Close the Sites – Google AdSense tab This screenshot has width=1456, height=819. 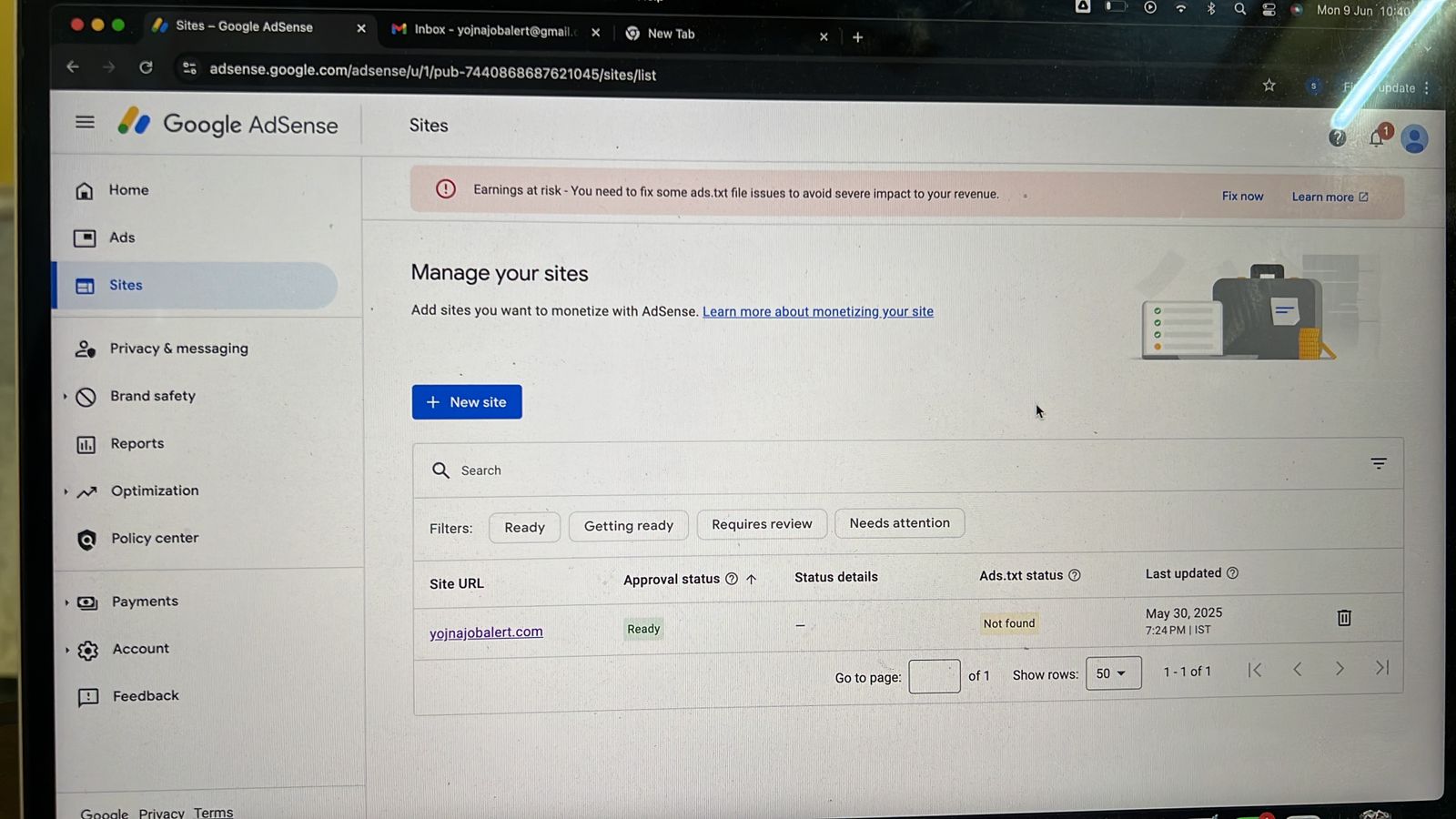click(x=361, y=28)
